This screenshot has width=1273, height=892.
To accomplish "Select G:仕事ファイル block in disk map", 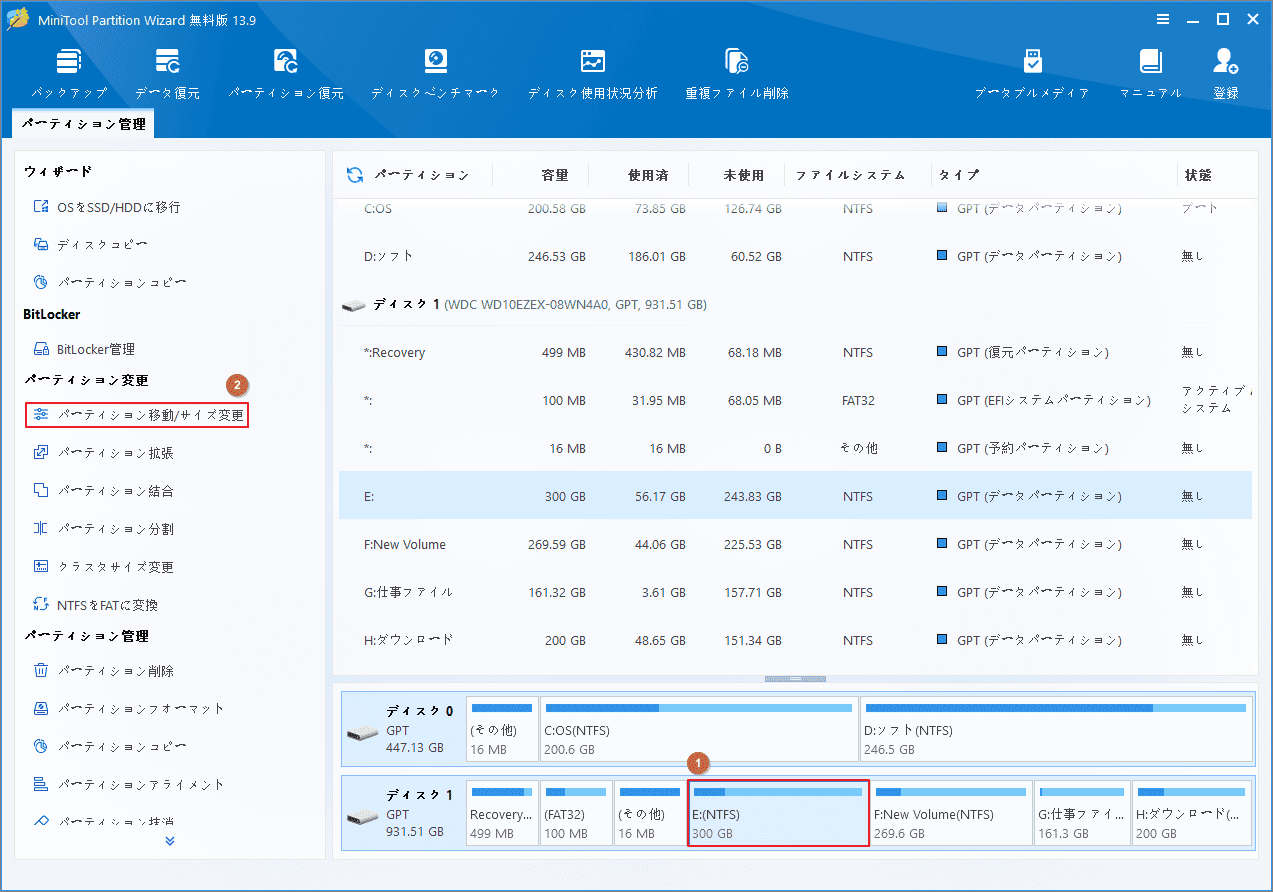I will 1082,814.
